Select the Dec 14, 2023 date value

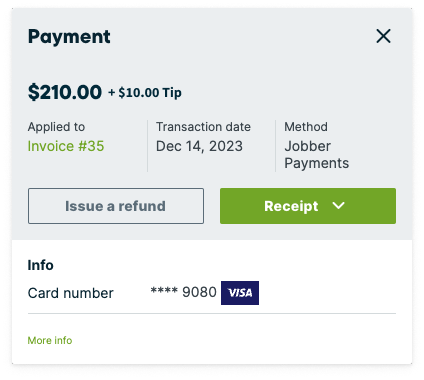(199, 146)
